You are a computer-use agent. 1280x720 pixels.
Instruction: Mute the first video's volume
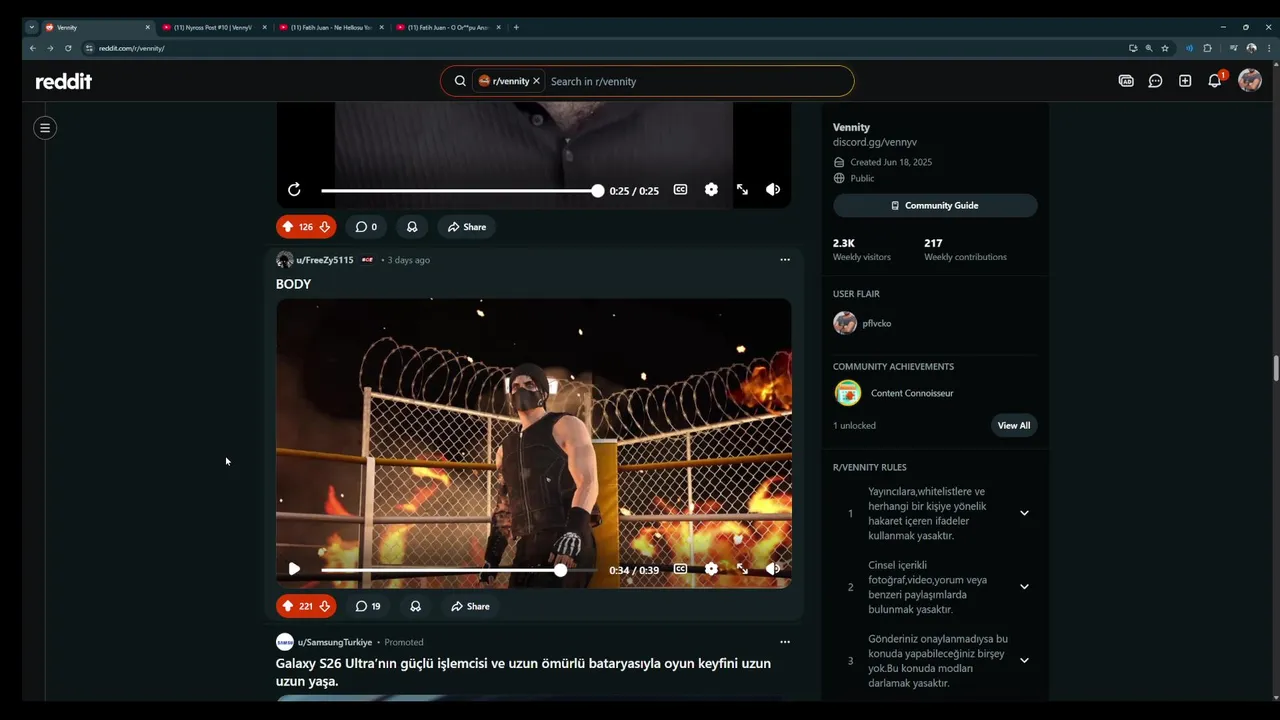[773, 190]
